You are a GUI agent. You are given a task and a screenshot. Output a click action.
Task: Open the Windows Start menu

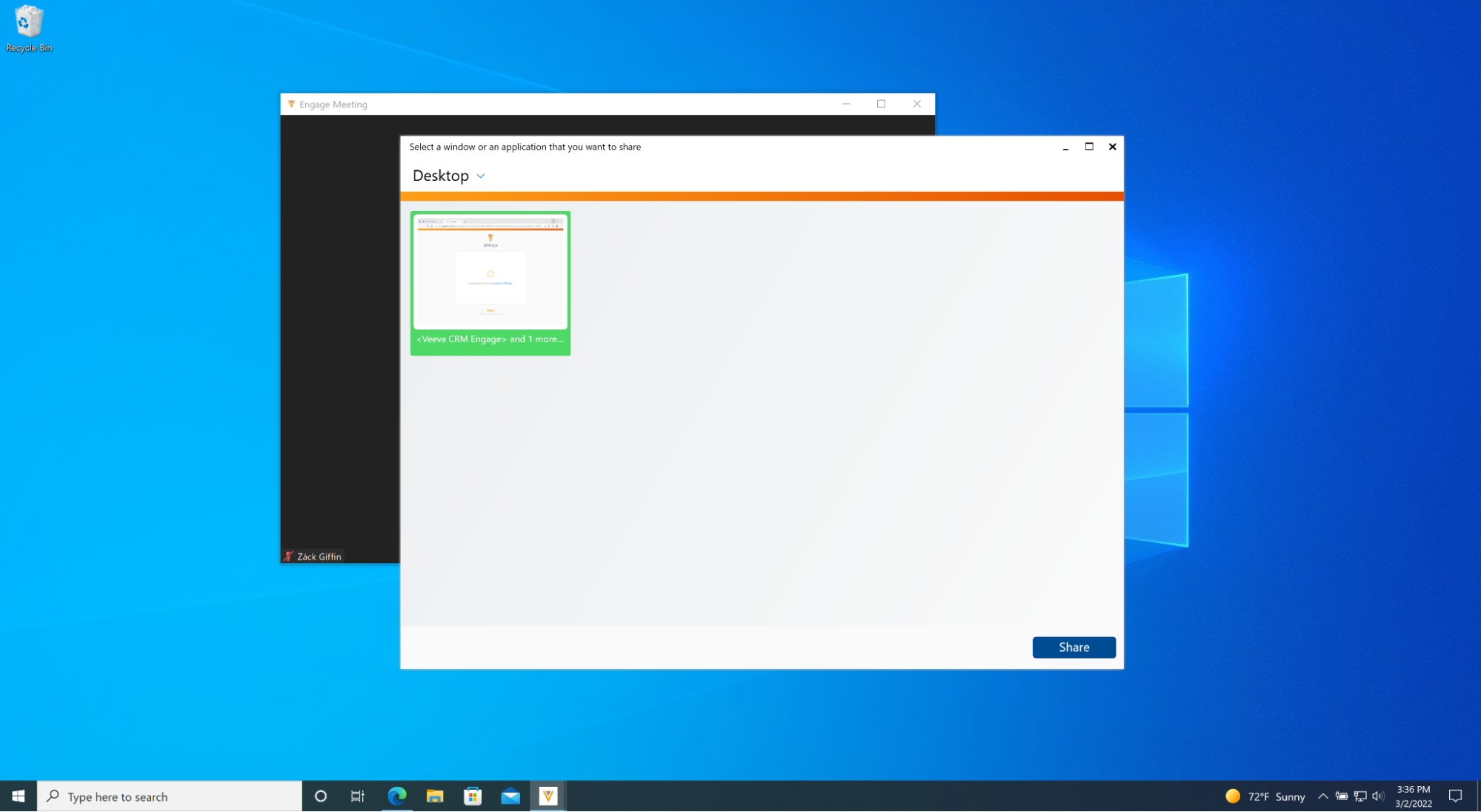(x=19, y=796)
